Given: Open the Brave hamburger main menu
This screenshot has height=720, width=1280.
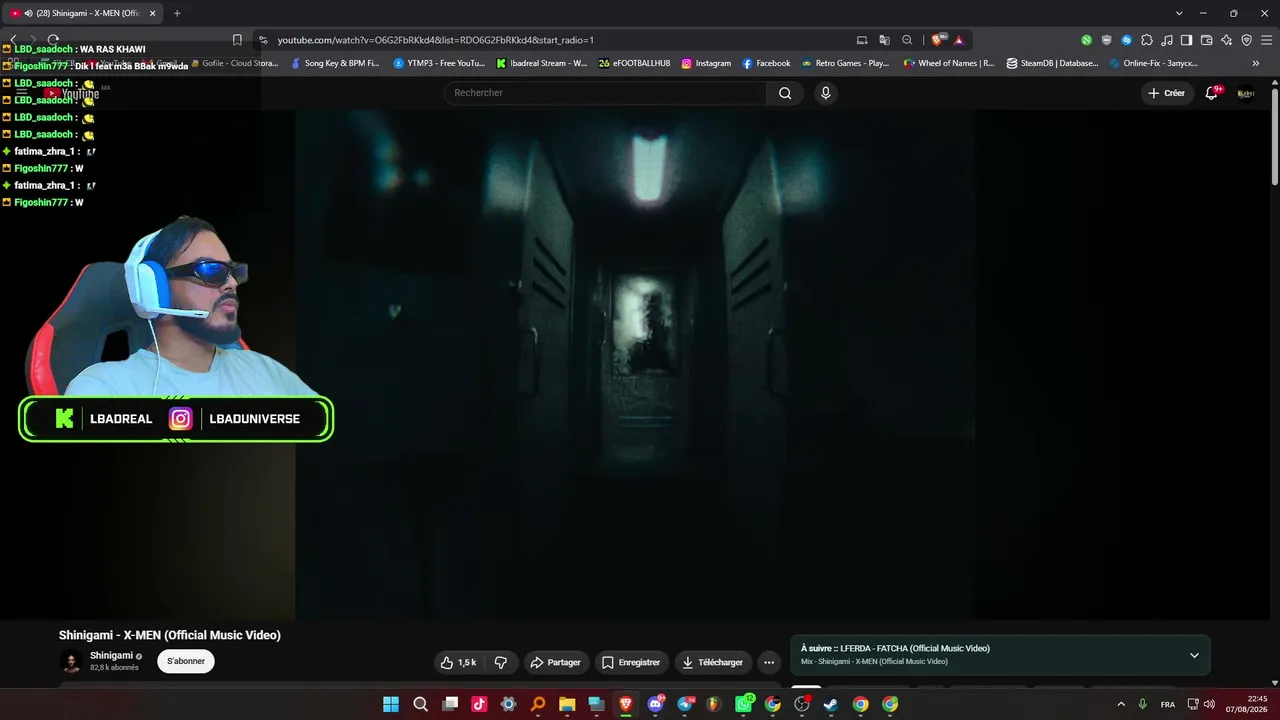Looking at the screenshot, I should pos(1266,40).
